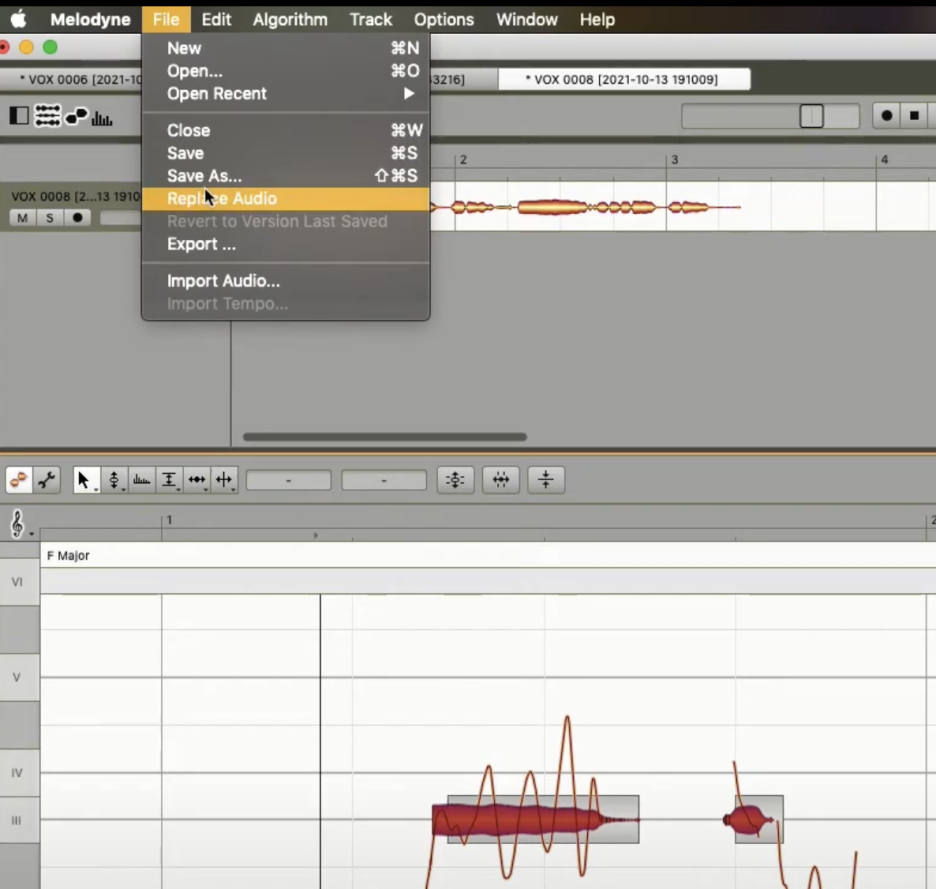
Task: Switch to the VOX 0006 document tab
Action: (x=71, y=79)
